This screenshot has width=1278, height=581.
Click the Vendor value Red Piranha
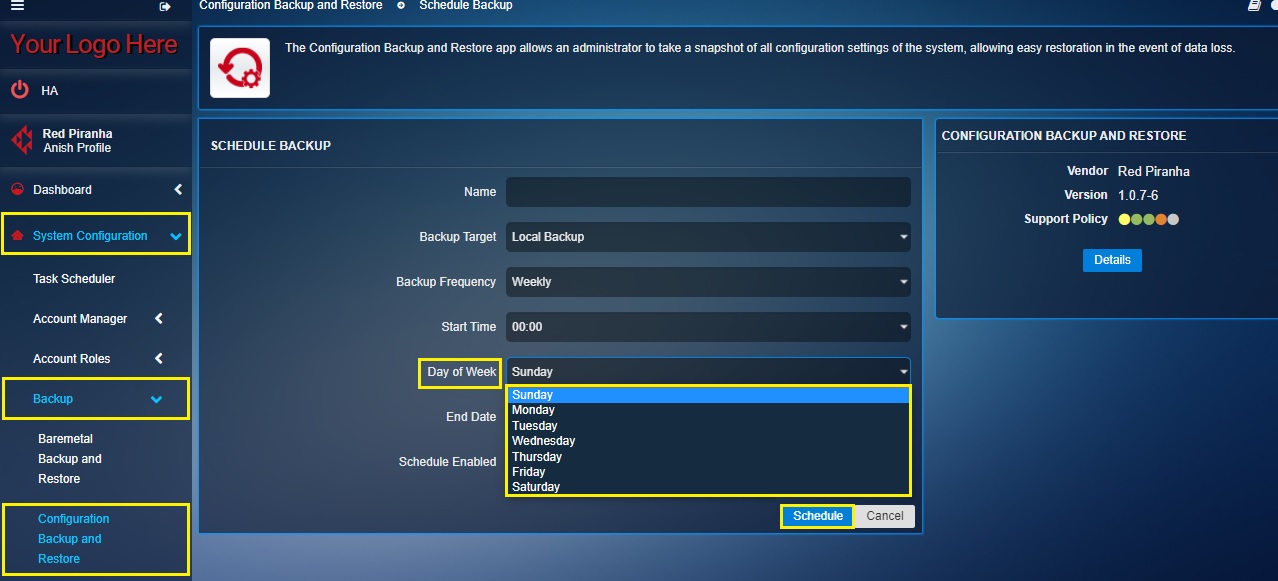click(x=1154, y=172)
